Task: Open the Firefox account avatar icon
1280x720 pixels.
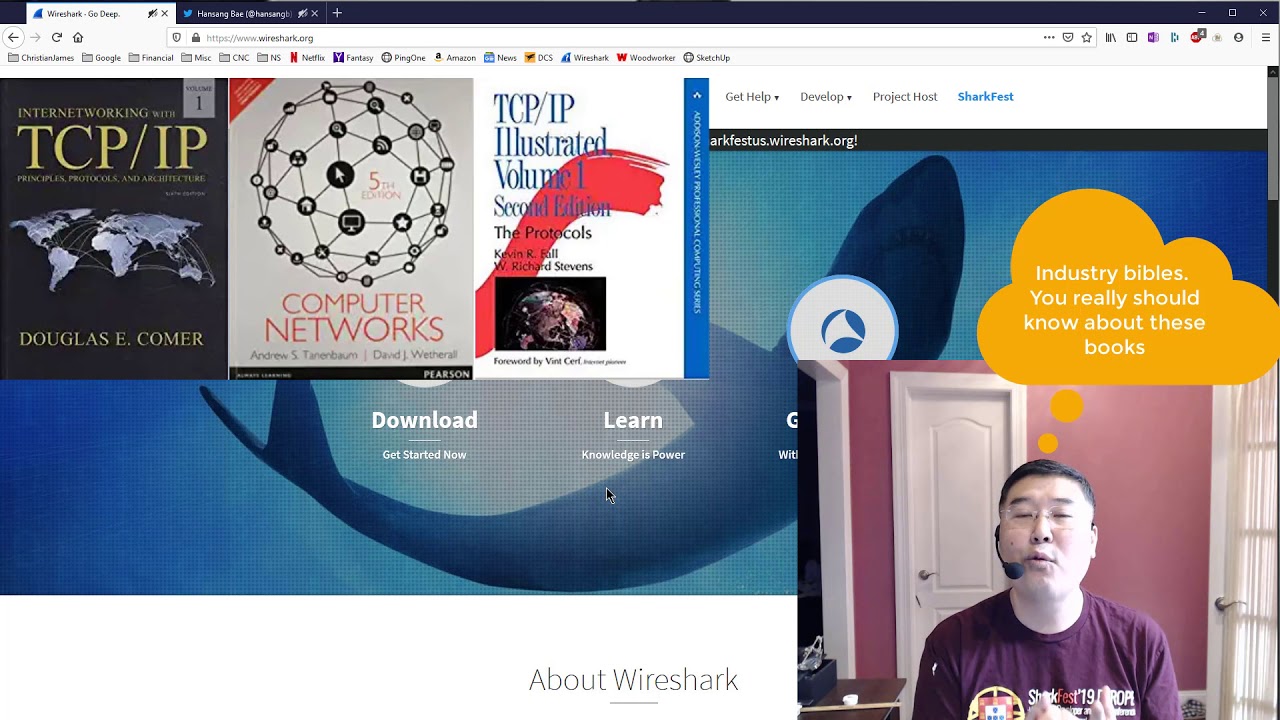Action: [1238, 37]
